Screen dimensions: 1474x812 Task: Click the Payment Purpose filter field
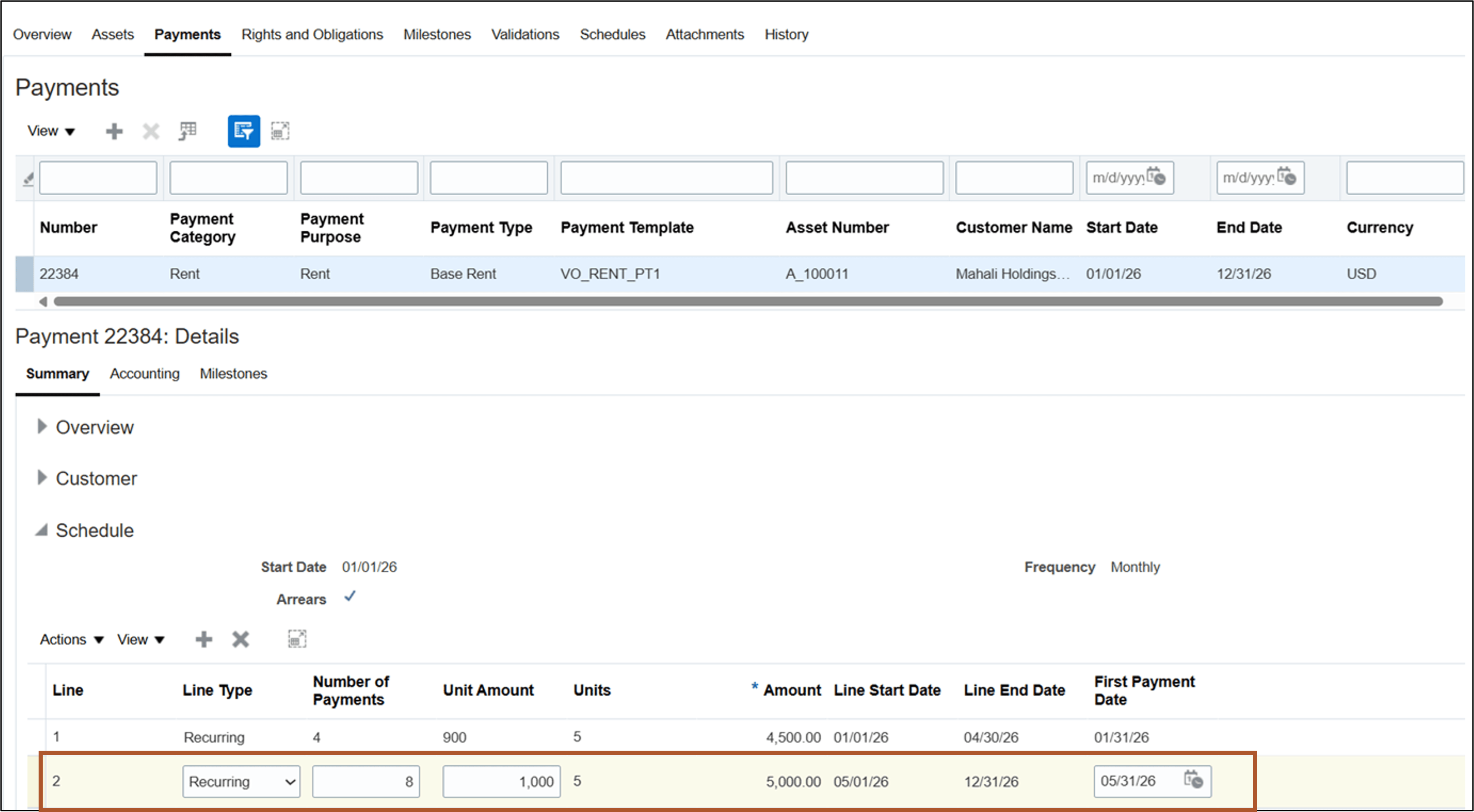(x=359, y=178)
